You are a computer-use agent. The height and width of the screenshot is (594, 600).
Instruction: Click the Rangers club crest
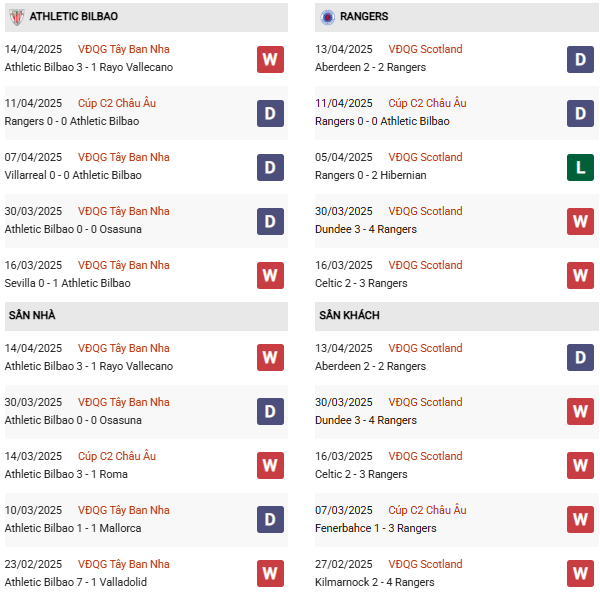327,17
